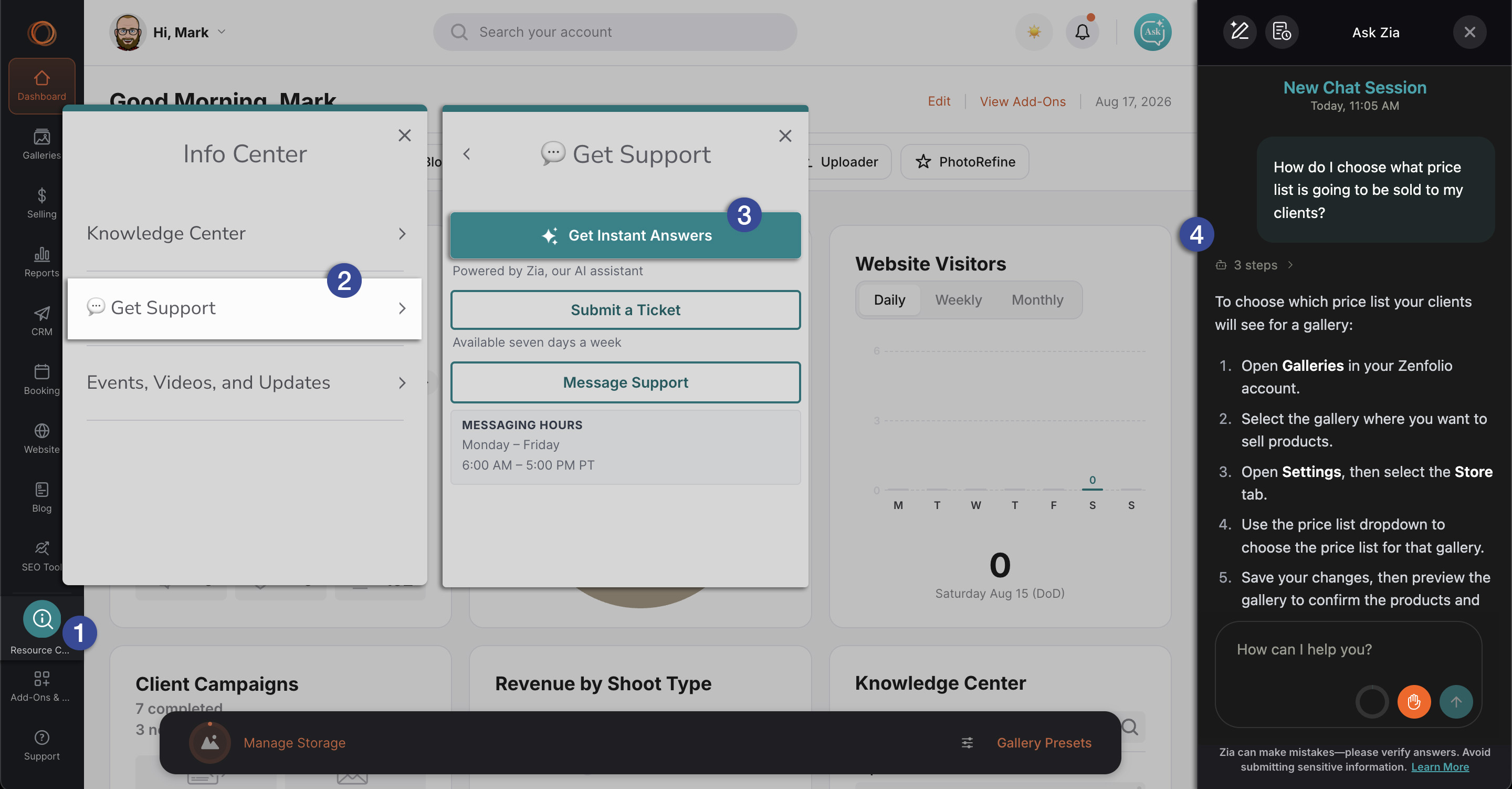Focus the Search your account field
This screenshot has height=789, width=1512.
615,32
